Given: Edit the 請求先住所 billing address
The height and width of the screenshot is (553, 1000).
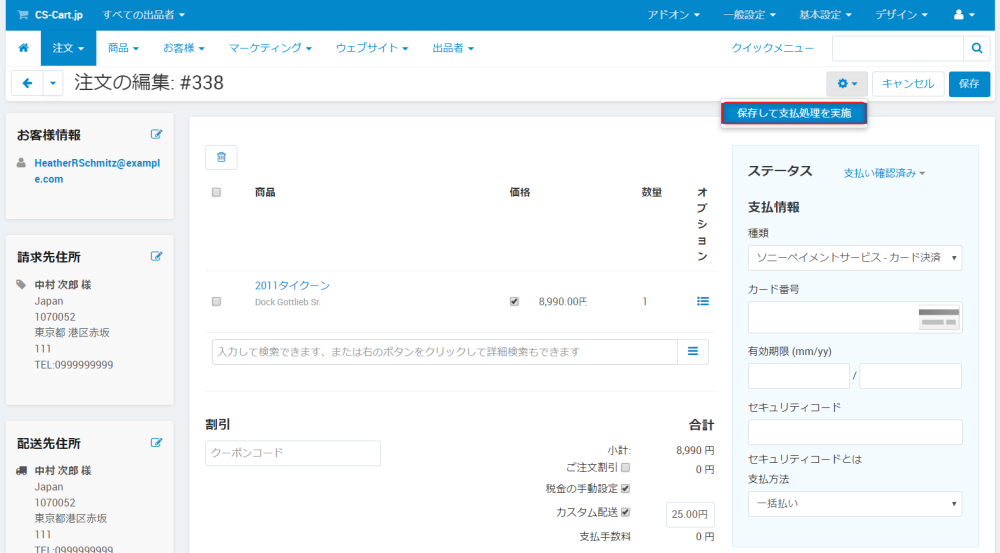Looking at the screenshot, I should point(156,256).
